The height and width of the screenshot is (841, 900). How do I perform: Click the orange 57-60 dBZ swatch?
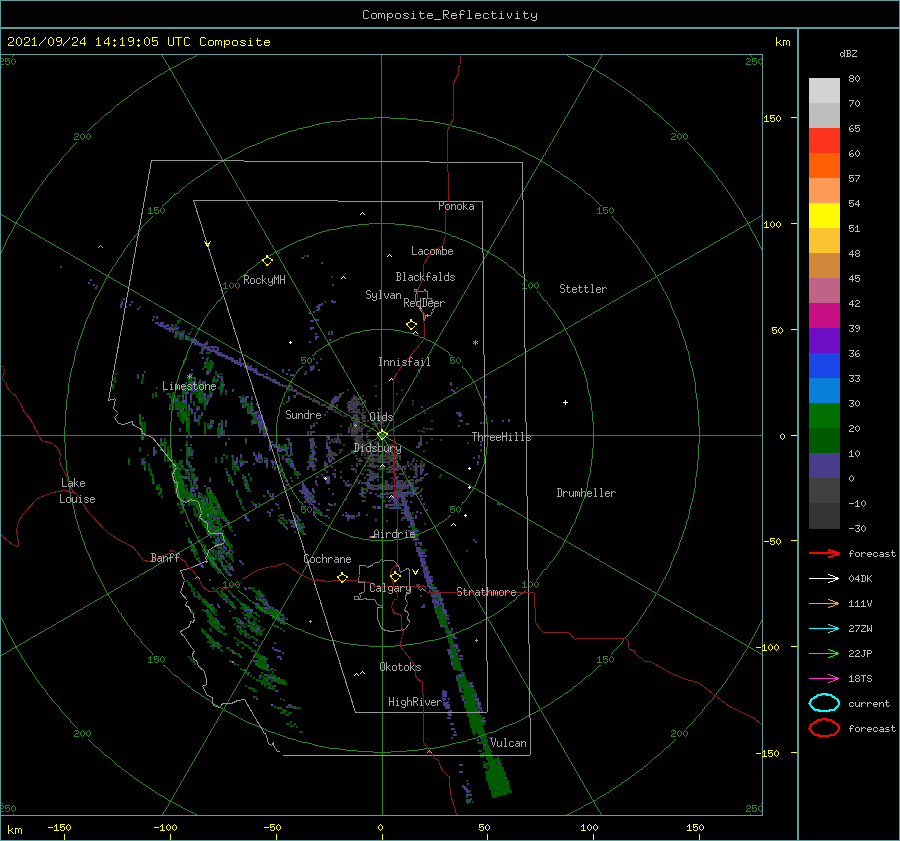(824, 166)
